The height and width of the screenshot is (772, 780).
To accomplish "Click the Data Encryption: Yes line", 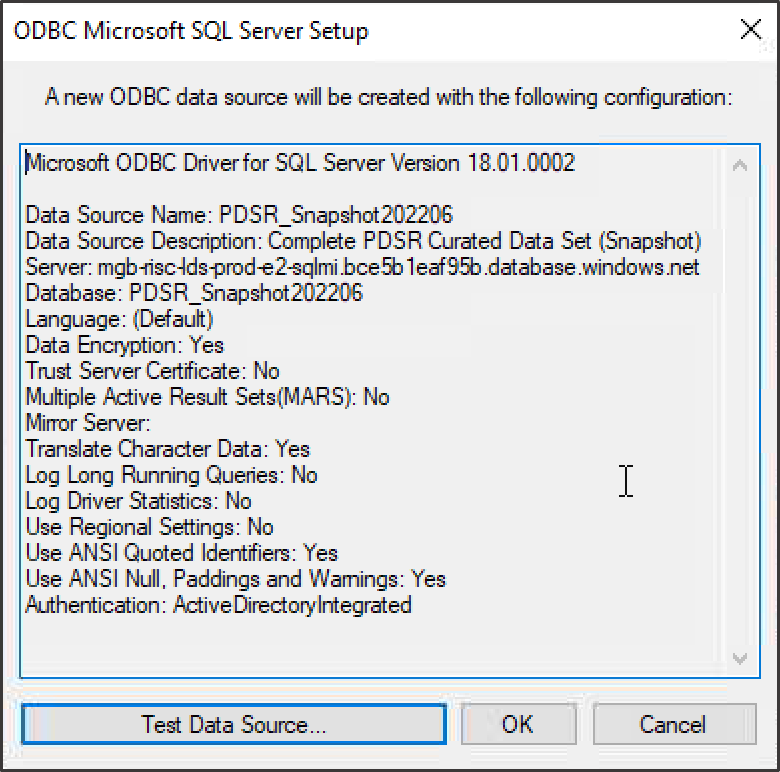I will (x=124, y=345).
